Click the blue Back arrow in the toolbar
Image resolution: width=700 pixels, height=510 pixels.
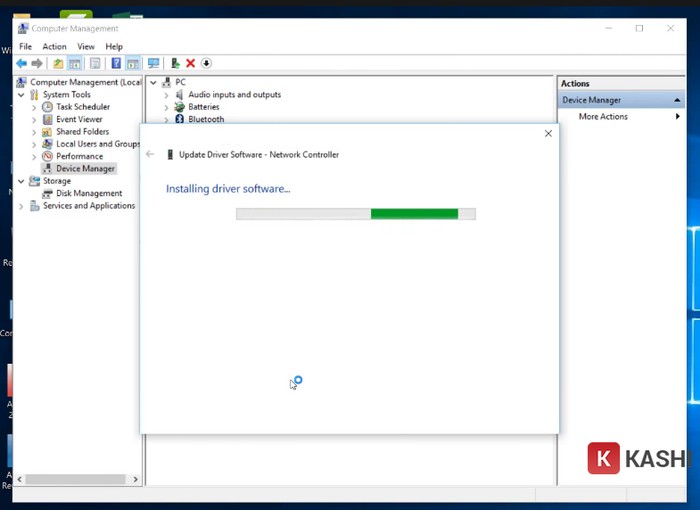[21, 63]
